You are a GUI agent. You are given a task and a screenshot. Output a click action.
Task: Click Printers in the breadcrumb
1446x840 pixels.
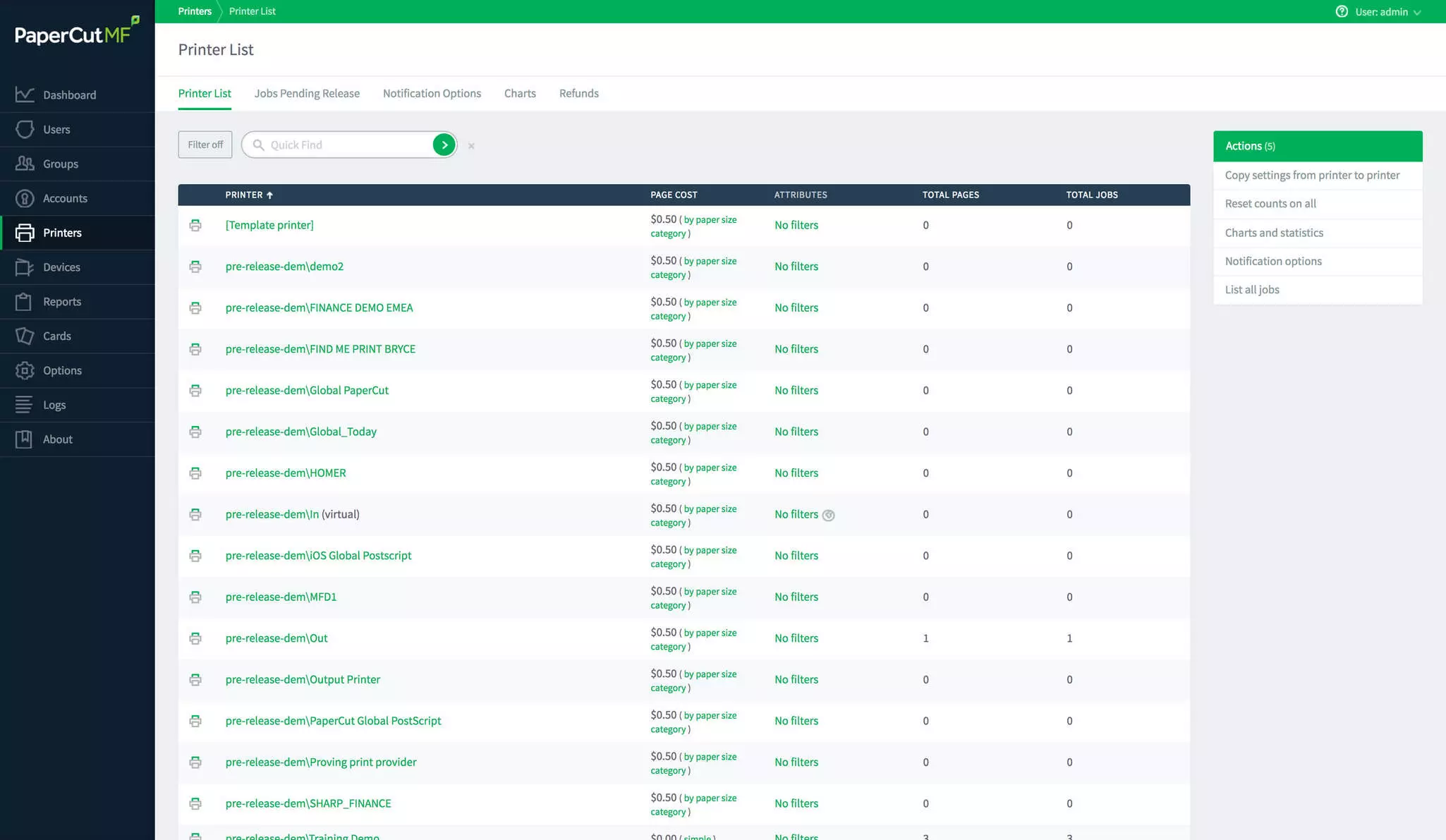[195, 11]
